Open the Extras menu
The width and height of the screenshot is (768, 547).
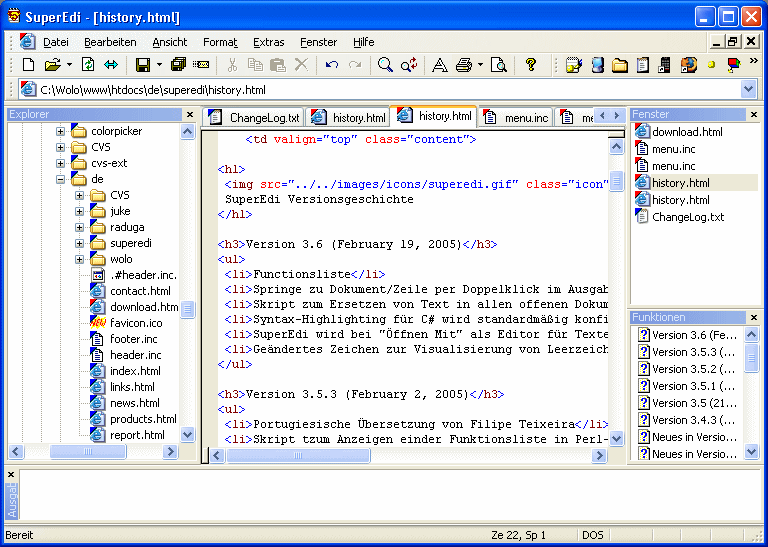[x=268, y=42]
